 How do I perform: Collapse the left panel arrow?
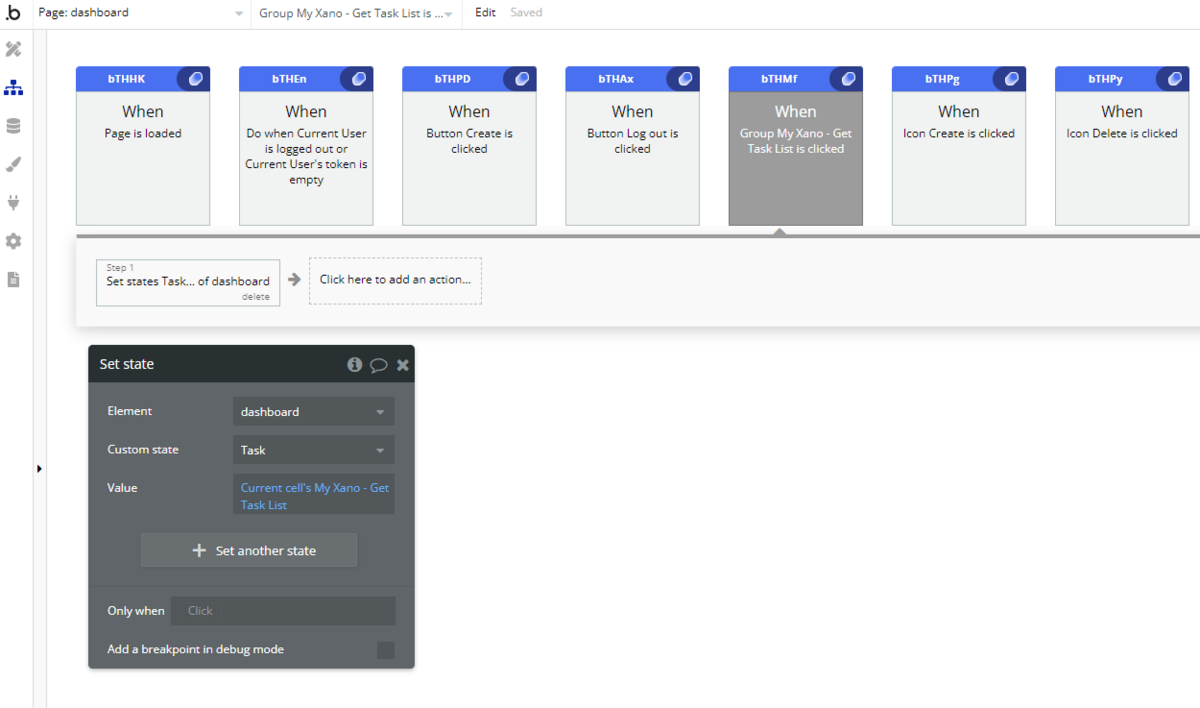[x=39, y=468]
